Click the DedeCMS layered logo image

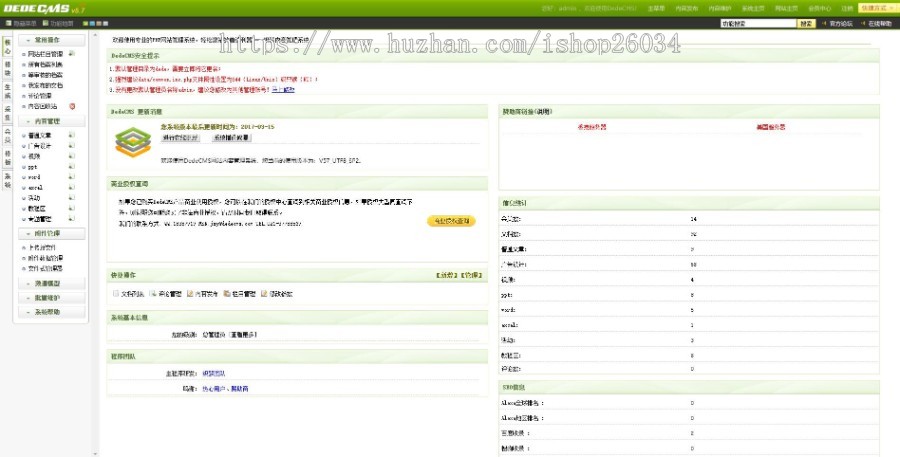point(131,144)
